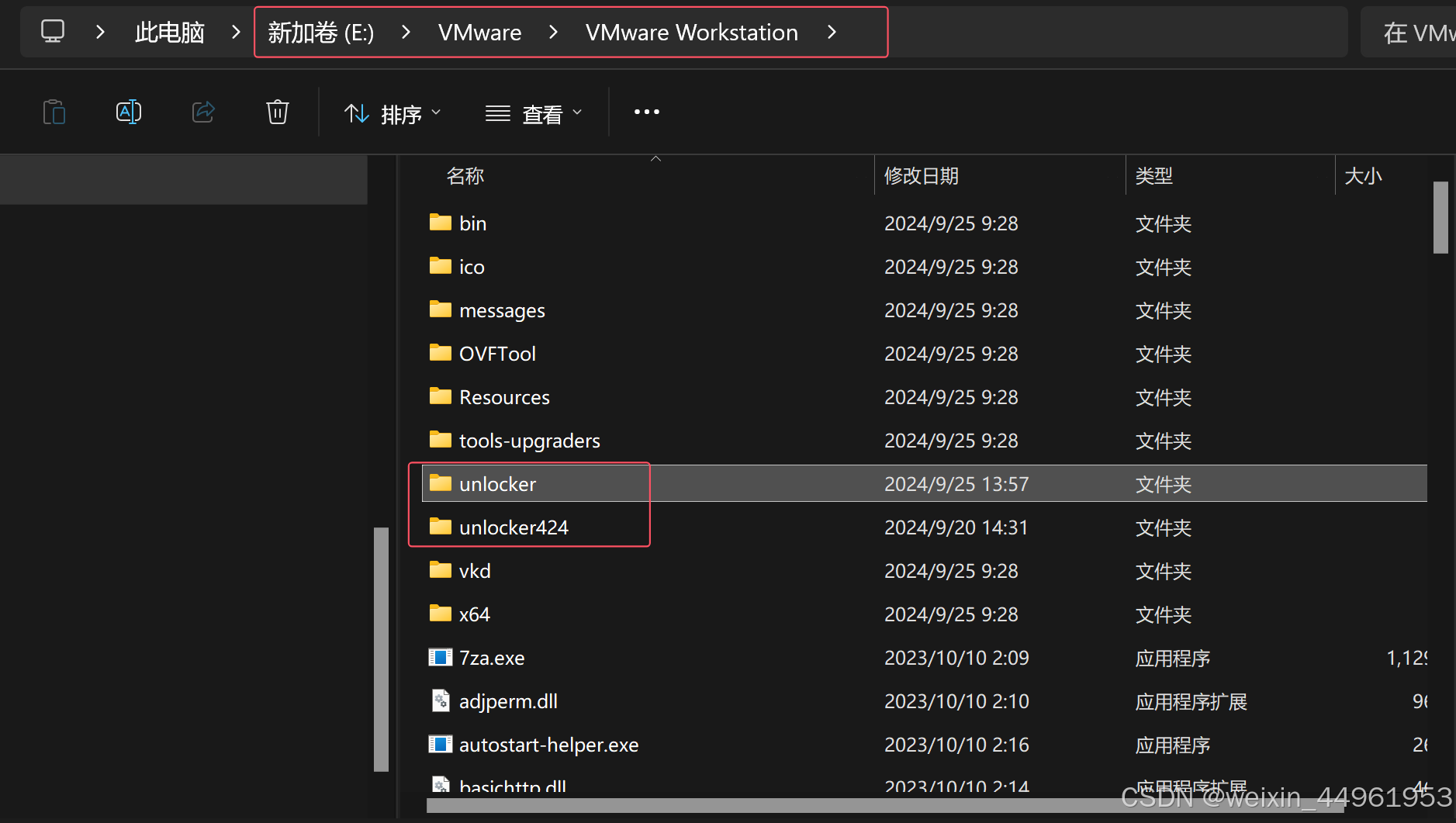This screenshot has width=1456, height=823.
Task: Select the ico folder name
Action: tap(472, 267)
